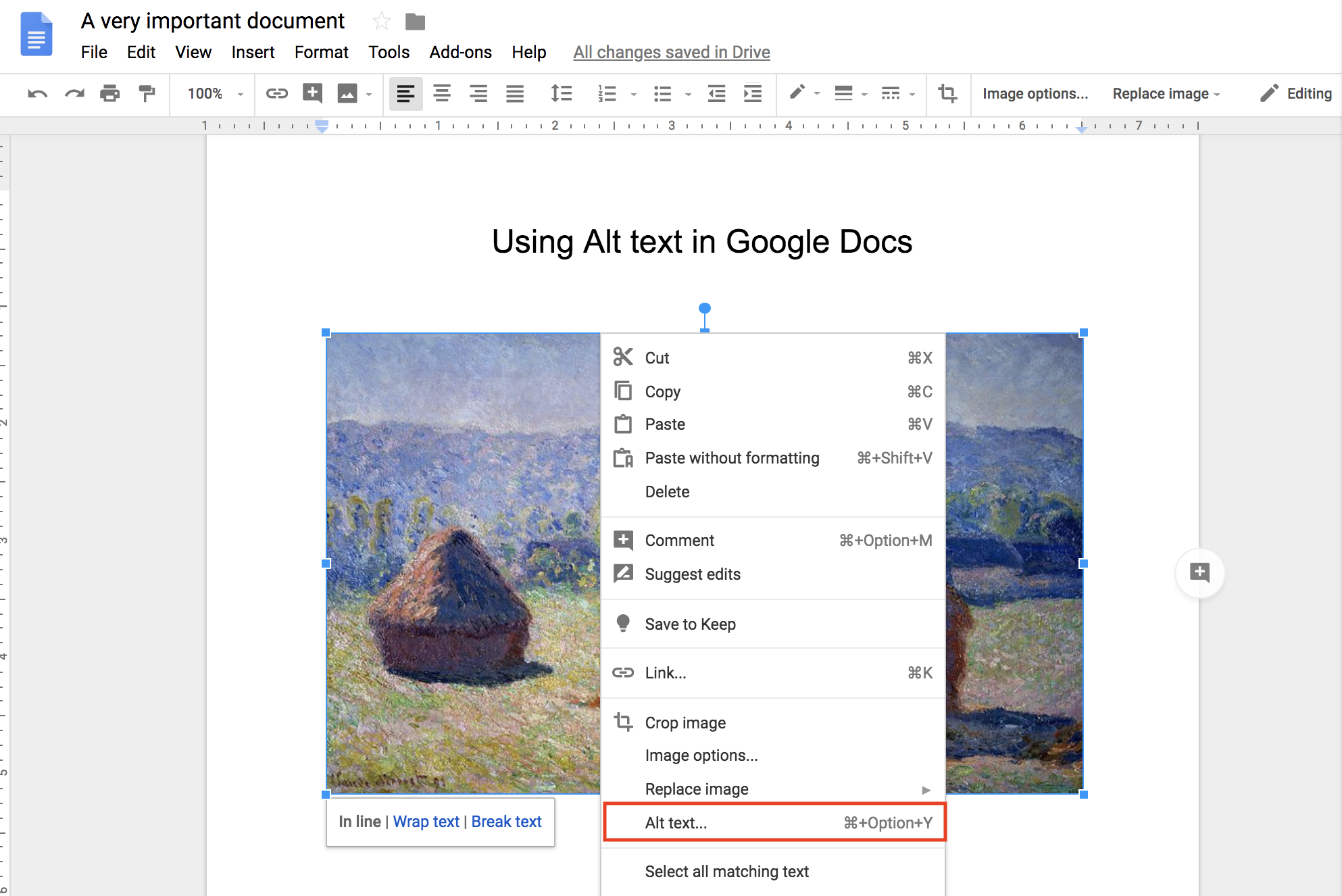Click the Print icon
Image resolution: width=1342 pixels, height=896 pixels.
109,93
